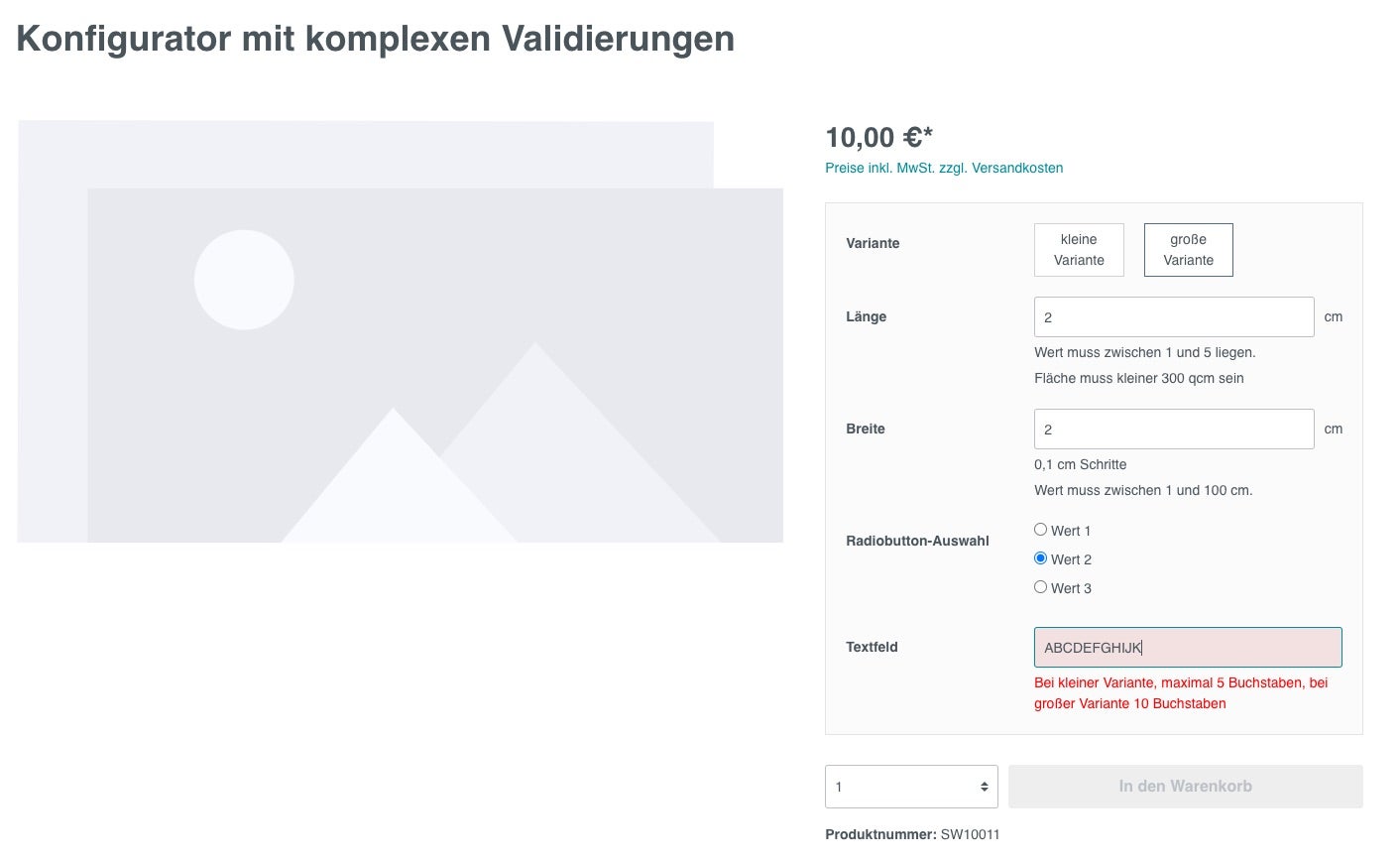The width and height of the screenshot is (1400, 862).
Task: Click the "Konfigurator mit komplexen Validierungen" heading
Action: (x=376, y=39)
